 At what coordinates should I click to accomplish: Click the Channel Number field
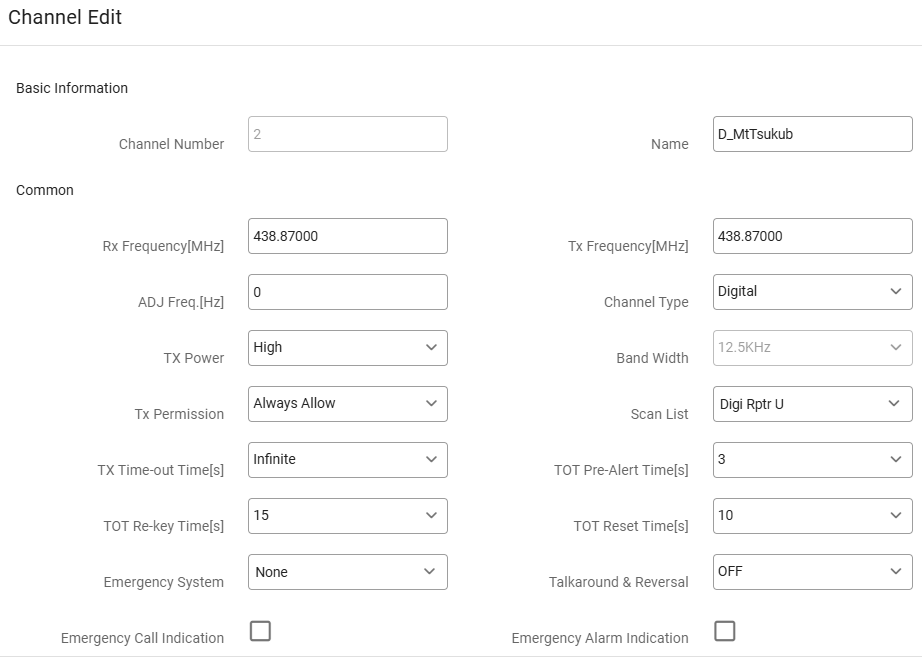click(x=347, y=134)
